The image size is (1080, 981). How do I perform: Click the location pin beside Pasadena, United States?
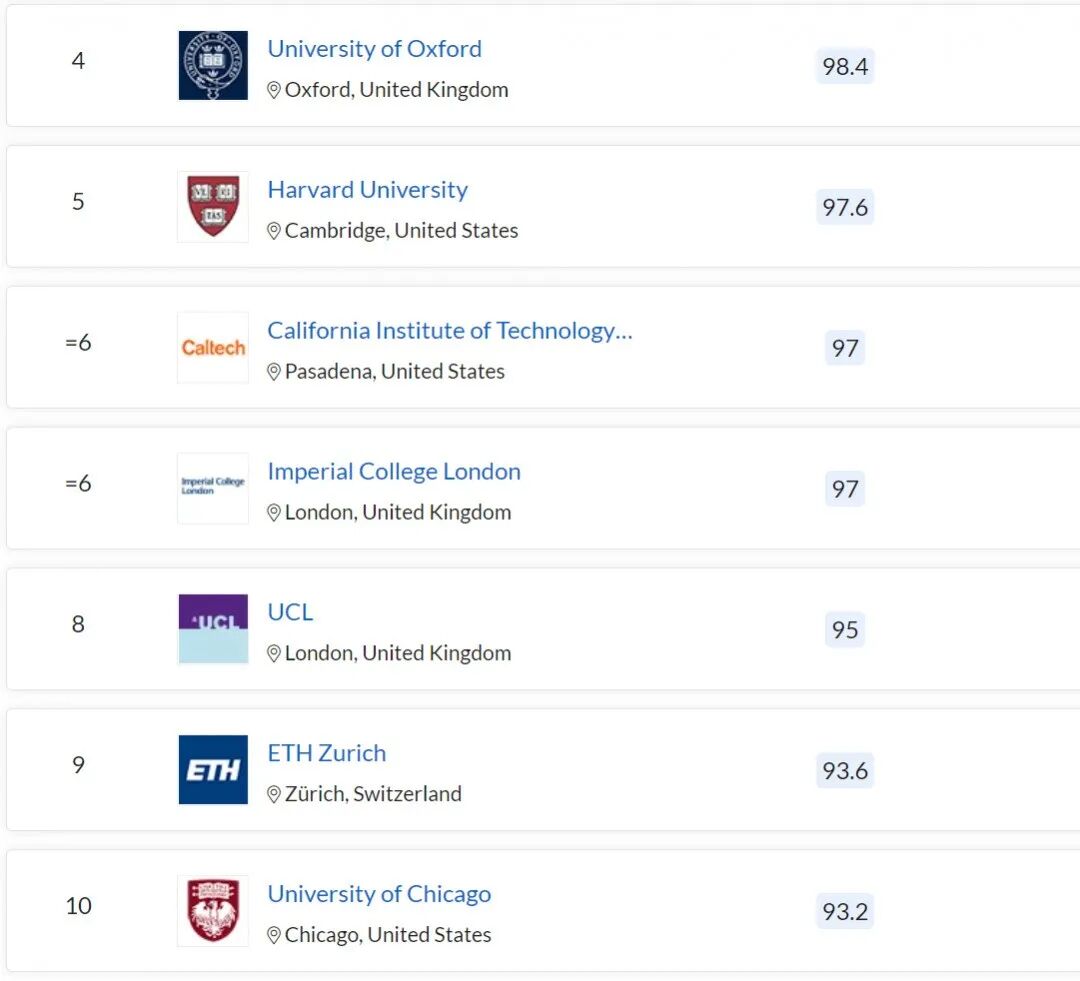click(x=274, y=372)
